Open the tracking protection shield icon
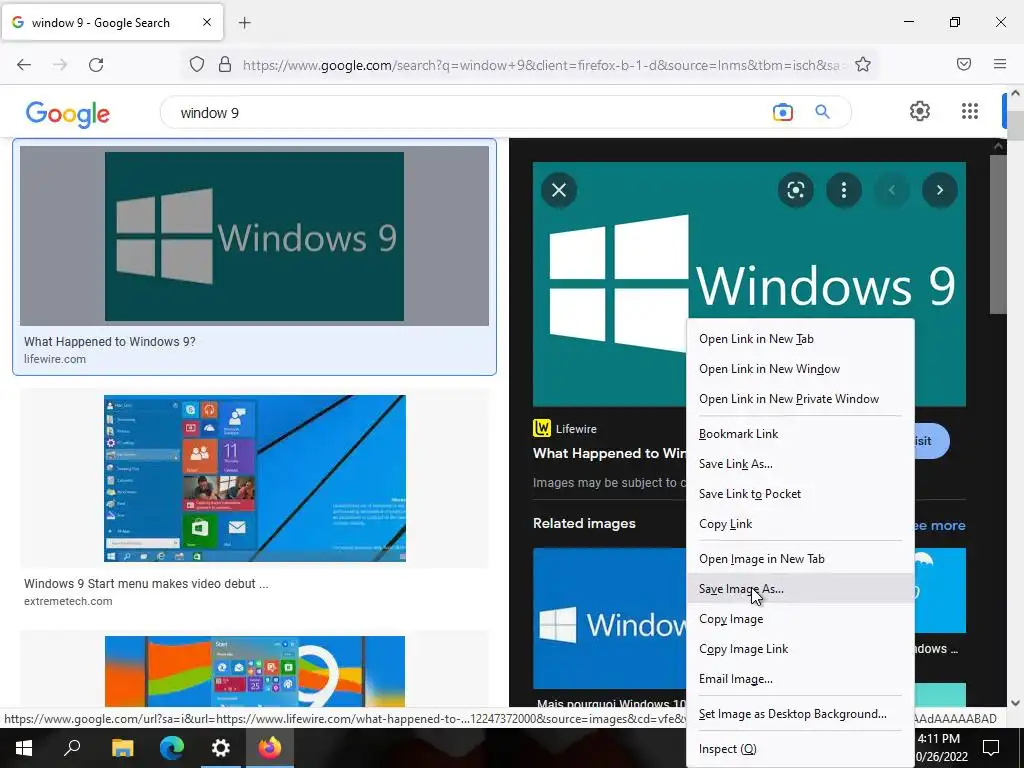The image size is (1024, 768). pyautogui.click(x=197, y=64)
